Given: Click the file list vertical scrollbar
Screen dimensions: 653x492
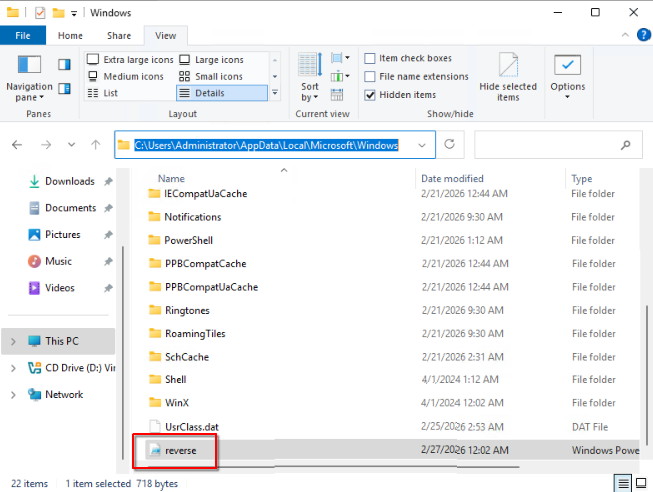Looking at the screenshot, I should pyautogui.click(x=646, y=375).
